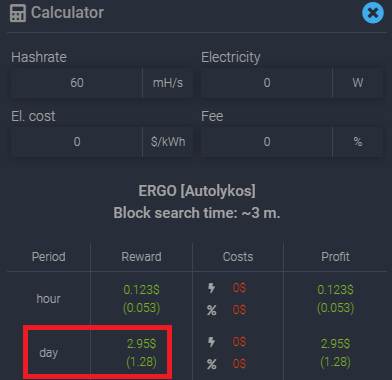The height and width of the screenshot is (380, 392).
Task: Click the El. cost input field
Action: pos(77,142)
